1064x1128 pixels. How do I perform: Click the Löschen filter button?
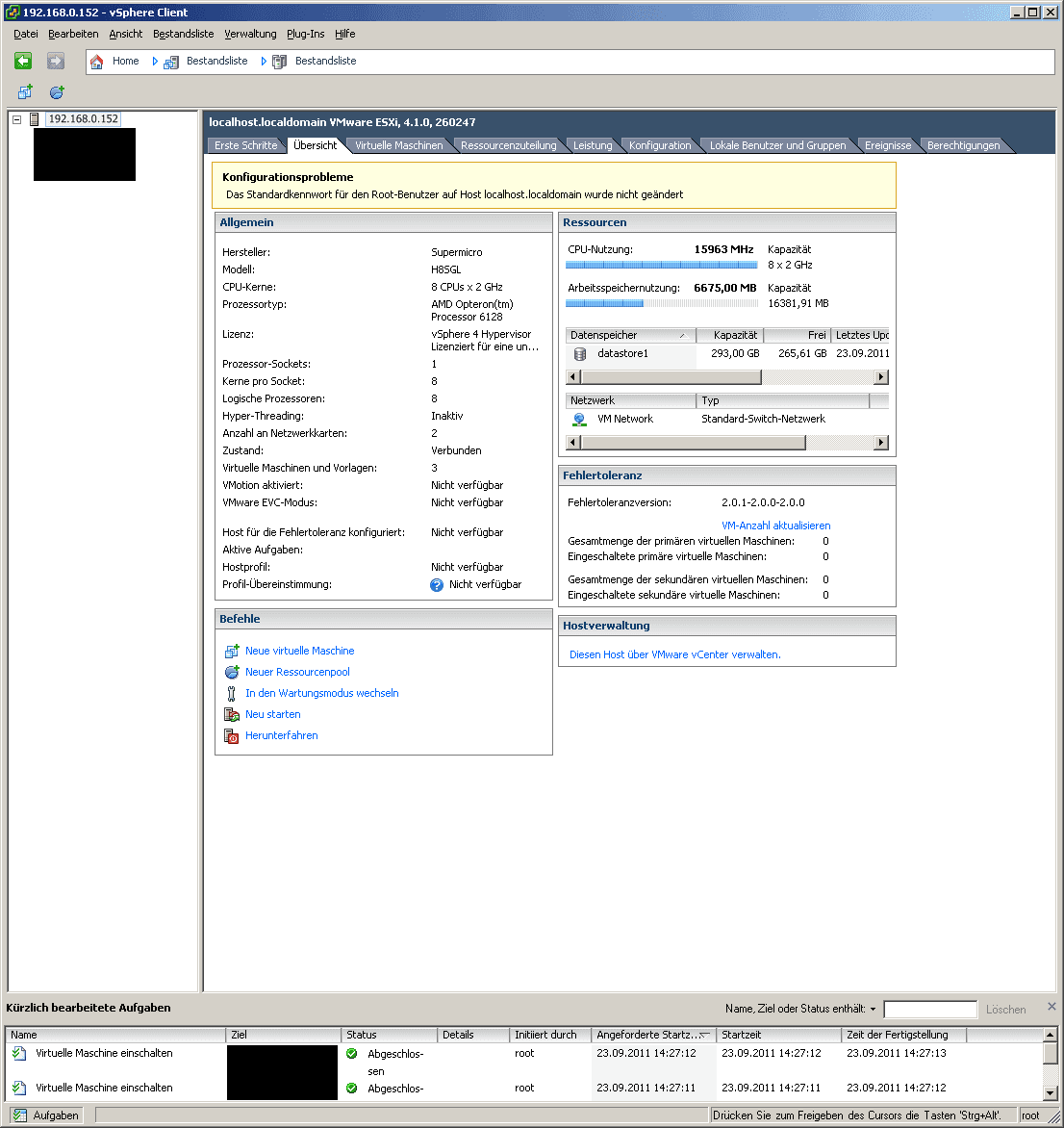click(1005, 1010)
